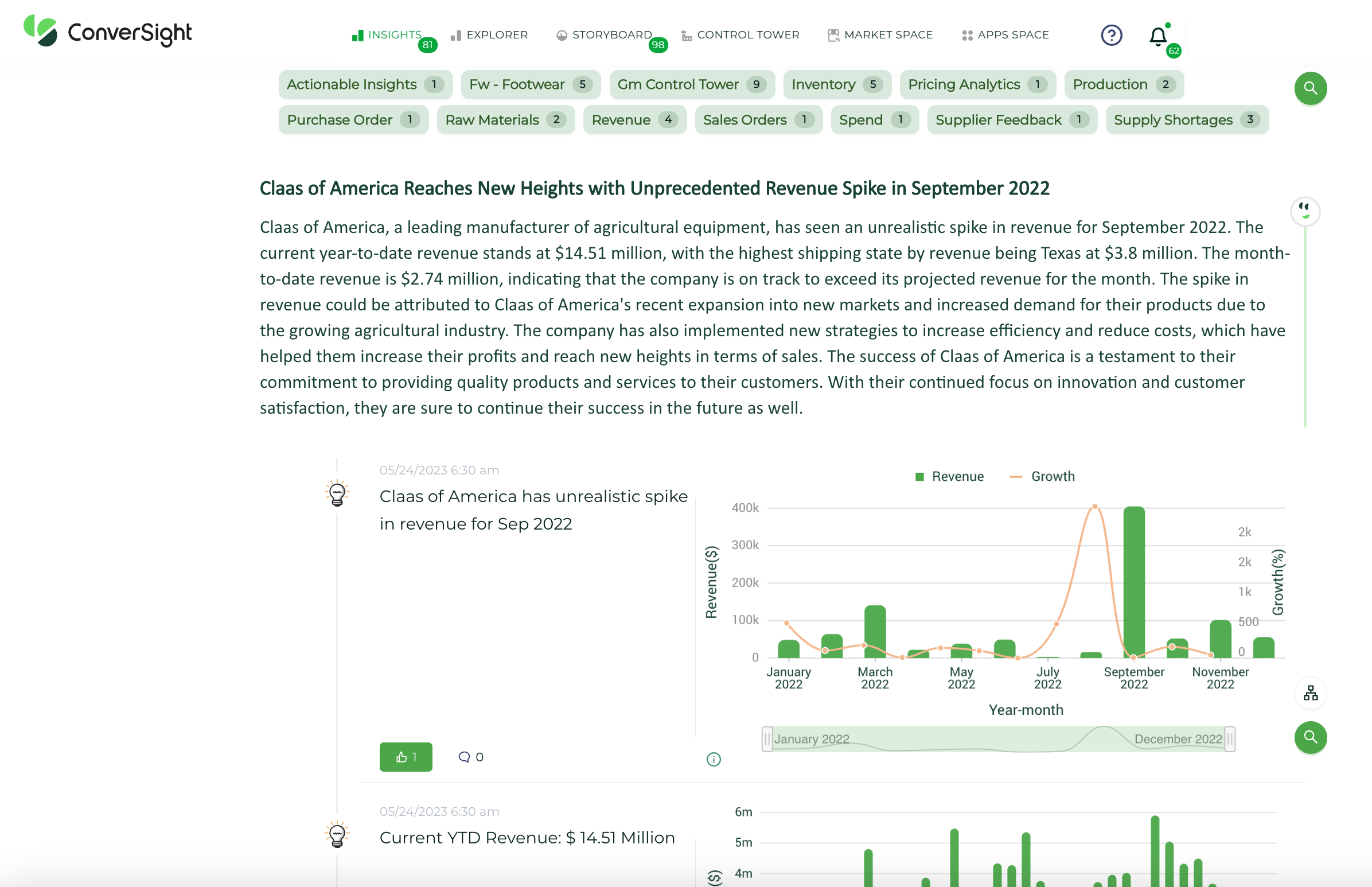Image resolution: width=1372 pixels, height=887 pixels.
Task: Go to Control Tower tab
Action: pos(740,35)
